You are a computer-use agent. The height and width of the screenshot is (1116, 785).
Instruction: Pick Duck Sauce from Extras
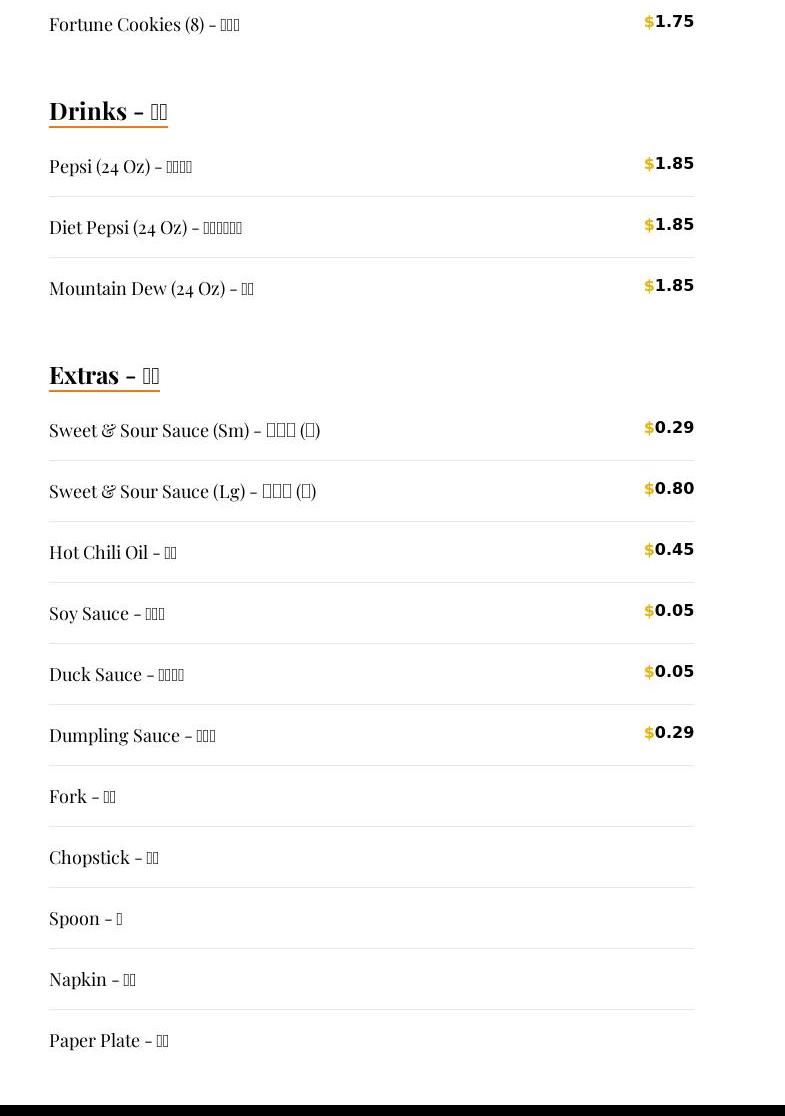coord(116,675)
